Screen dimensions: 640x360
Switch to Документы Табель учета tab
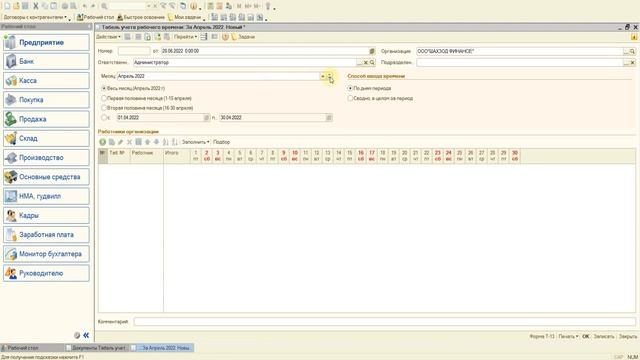[98, 348]
